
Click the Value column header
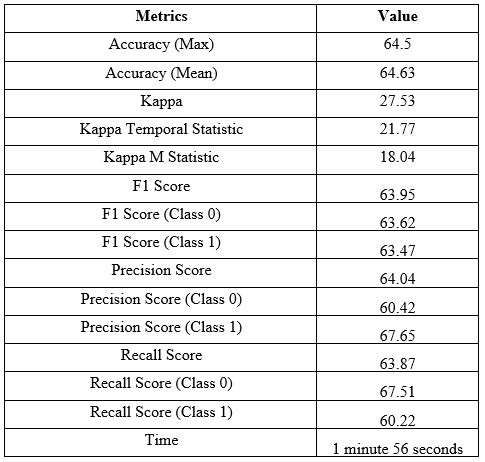coord(397,16)
